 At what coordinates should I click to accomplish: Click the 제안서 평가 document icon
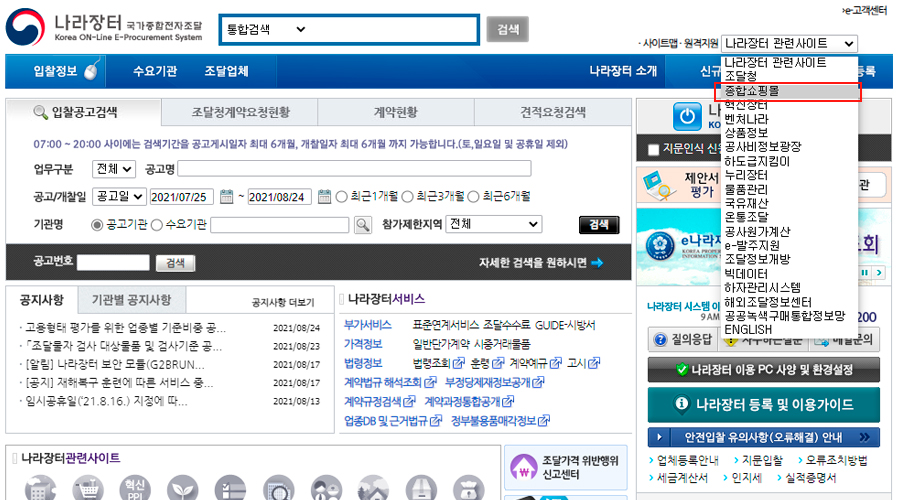[x=659, y=185]
